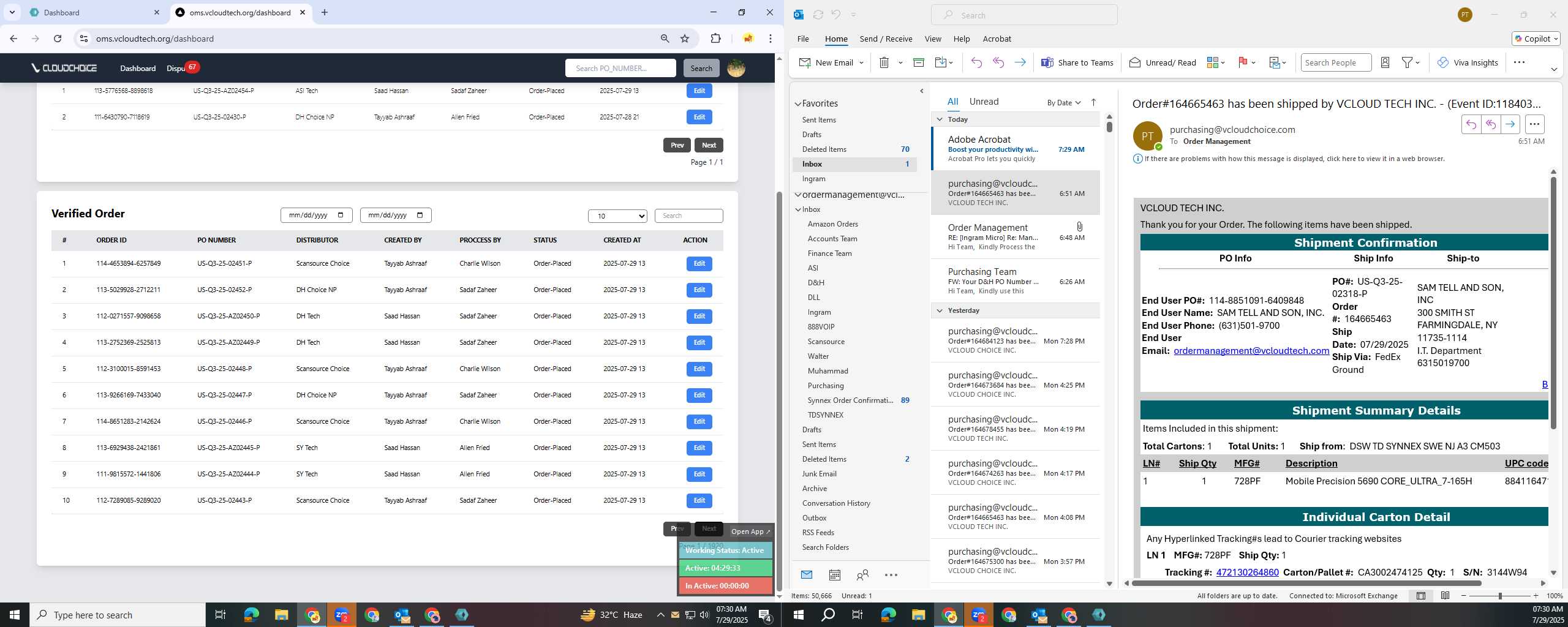Click the Search People field in Outlook

[1335, 62]
